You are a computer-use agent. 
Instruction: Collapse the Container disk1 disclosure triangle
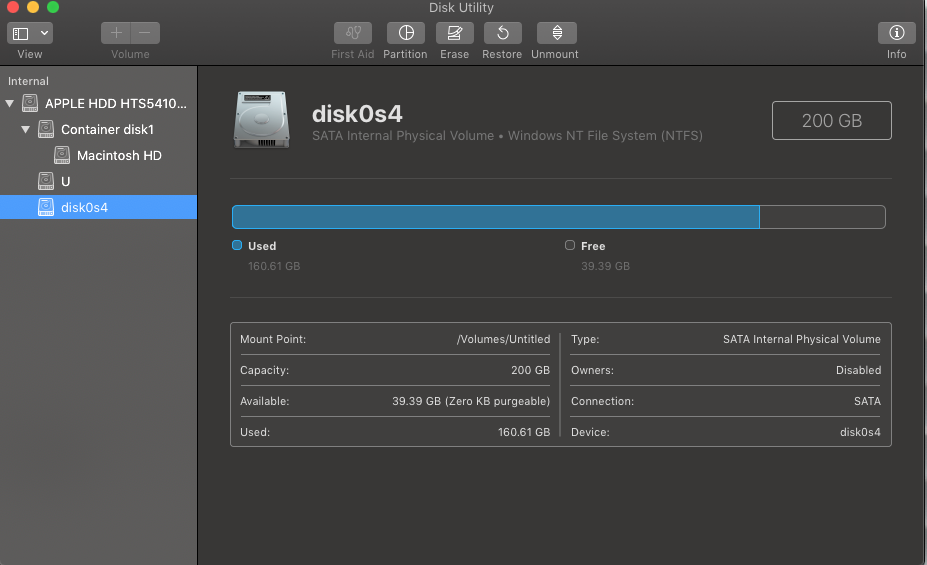(25, 129)
